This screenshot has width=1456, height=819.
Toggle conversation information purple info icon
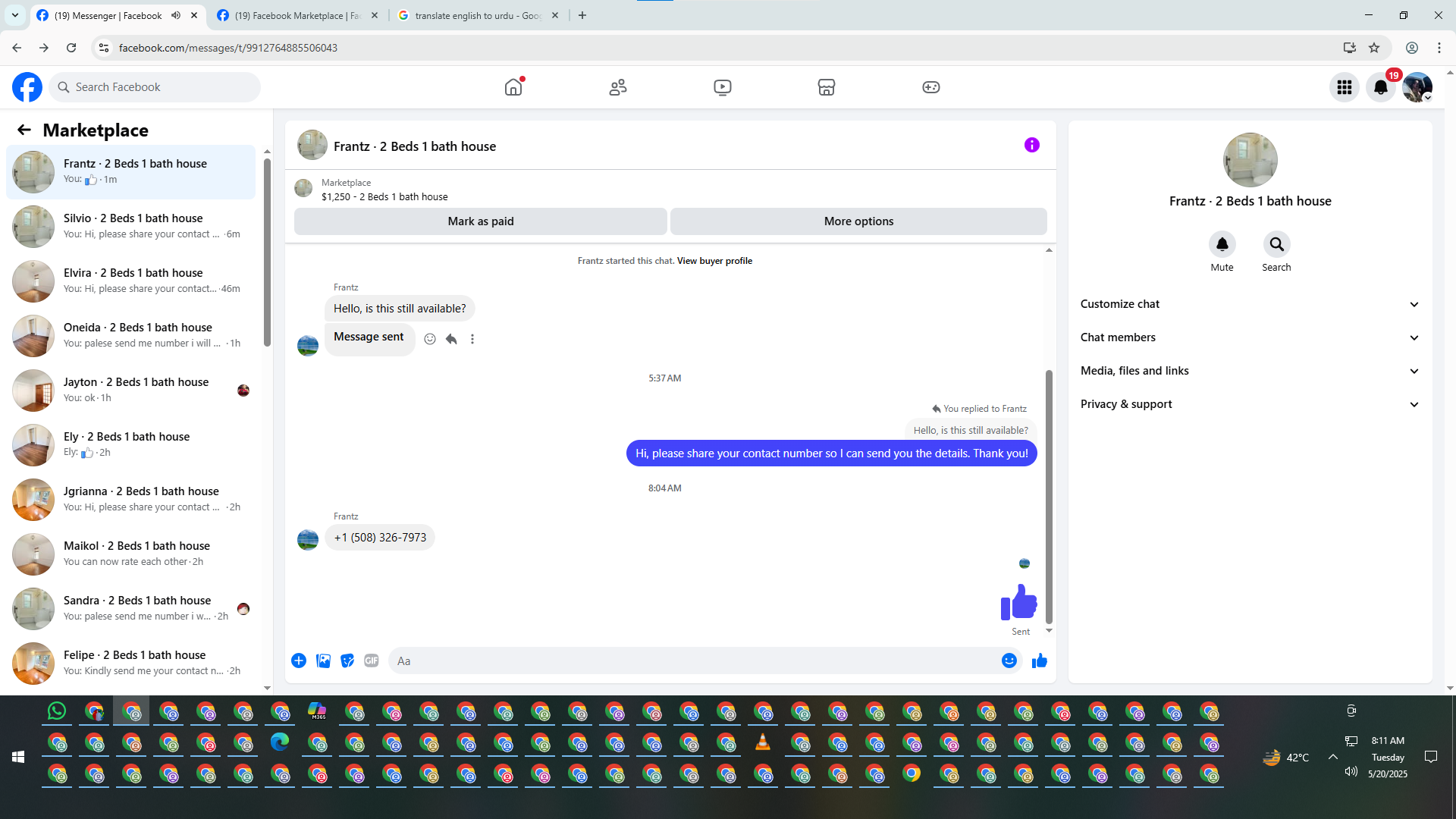(x=1031, y=145)
